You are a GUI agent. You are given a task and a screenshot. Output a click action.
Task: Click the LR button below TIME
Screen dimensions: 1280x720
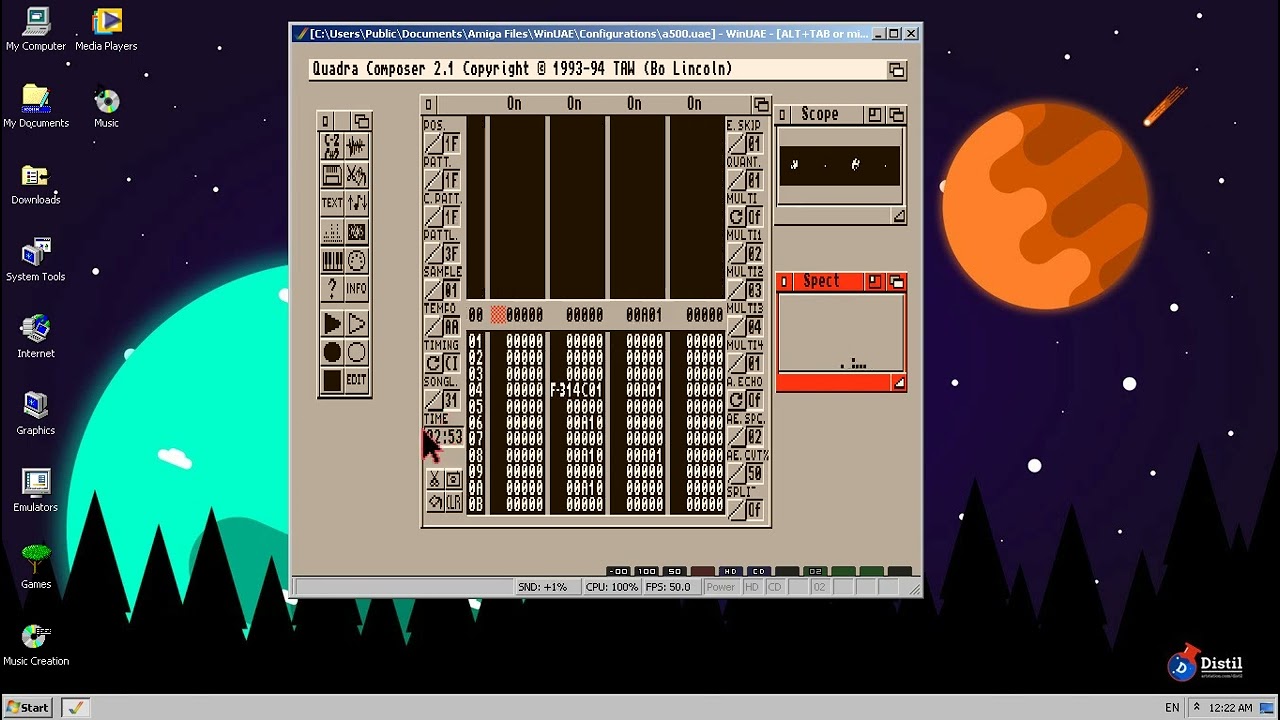pyautogui.click(x=453, y=502)
